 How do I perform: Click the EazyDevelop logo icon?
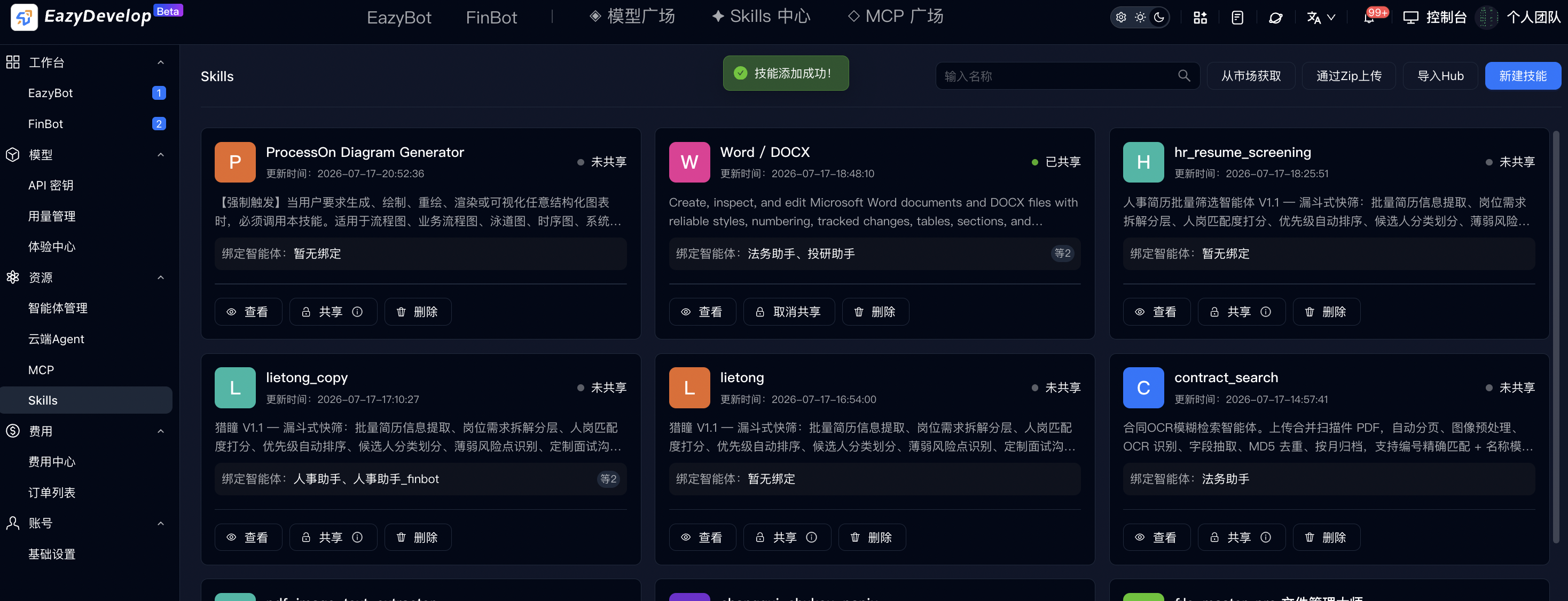[23, 17]
